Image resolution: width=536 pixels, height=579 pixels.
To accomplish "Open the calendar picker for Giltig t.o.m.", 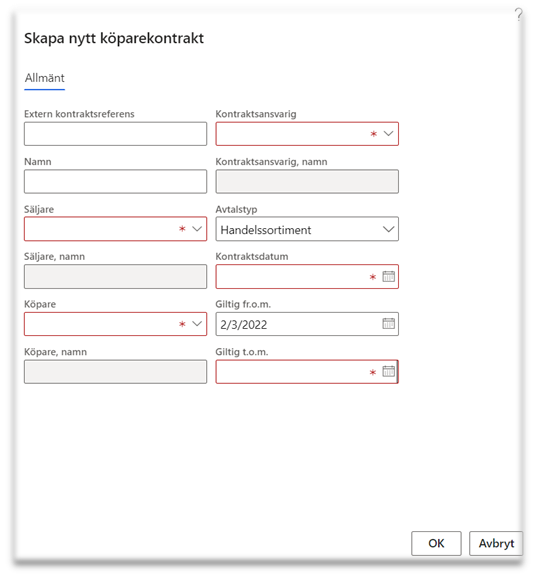I will click(x=388, y=371).
